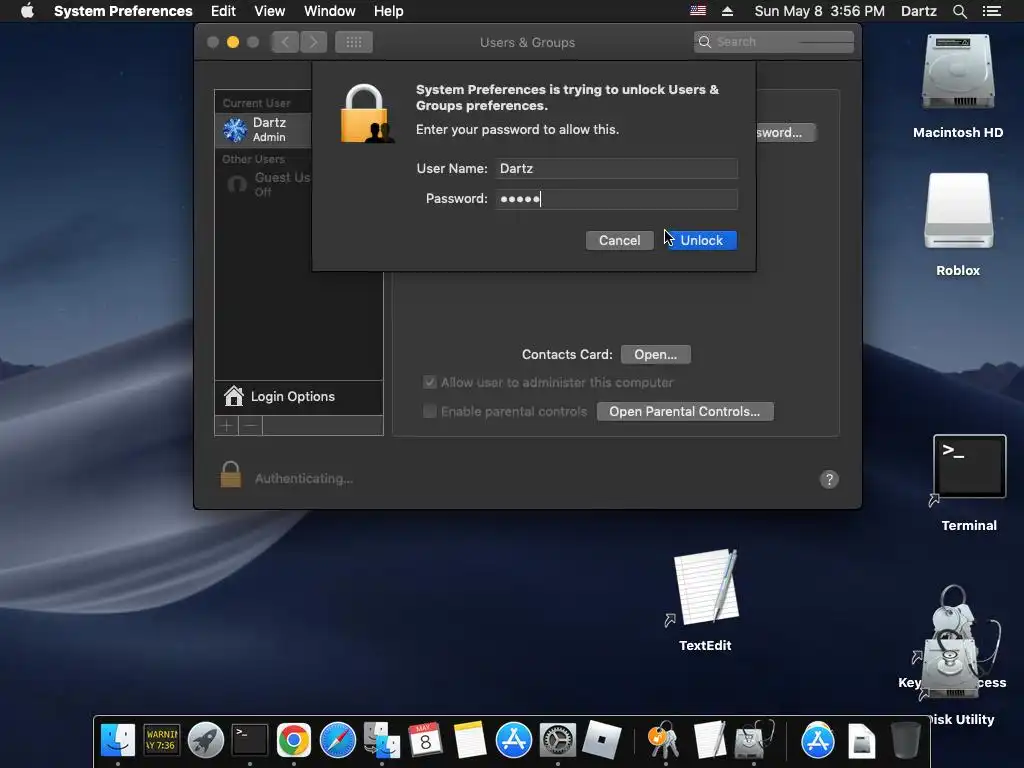Image resolution: width=1024 pixels, height=768 pixels.
Task: Open the Window menu
Action: (x=330, y=11)
